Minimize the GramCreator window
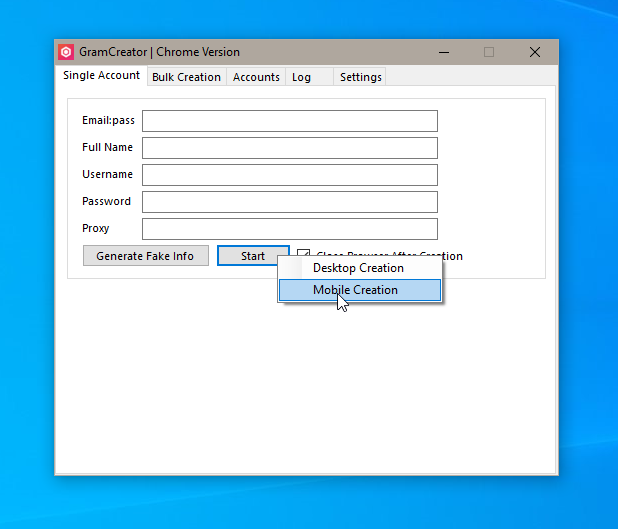This screenshot has height=529, width=618. click(444, 52)
